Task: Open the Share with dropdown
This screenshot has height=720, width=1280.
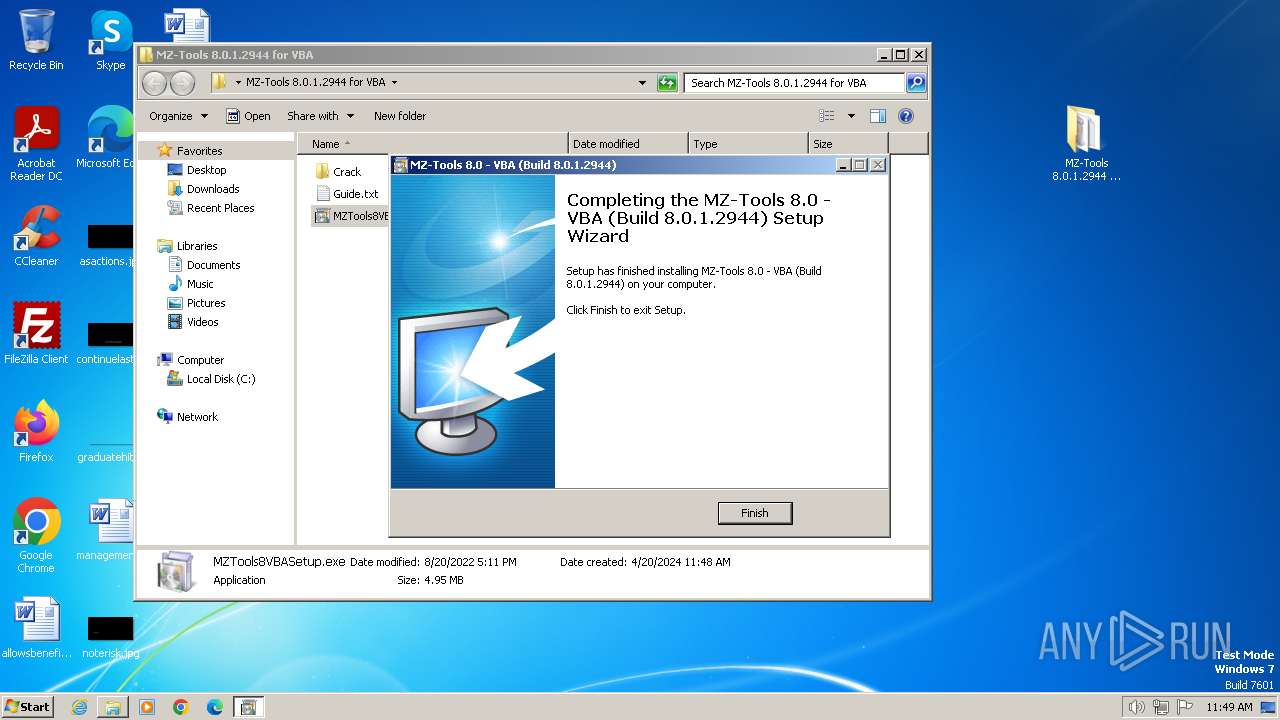Action: pyautogui.click(x=320, y=116)
